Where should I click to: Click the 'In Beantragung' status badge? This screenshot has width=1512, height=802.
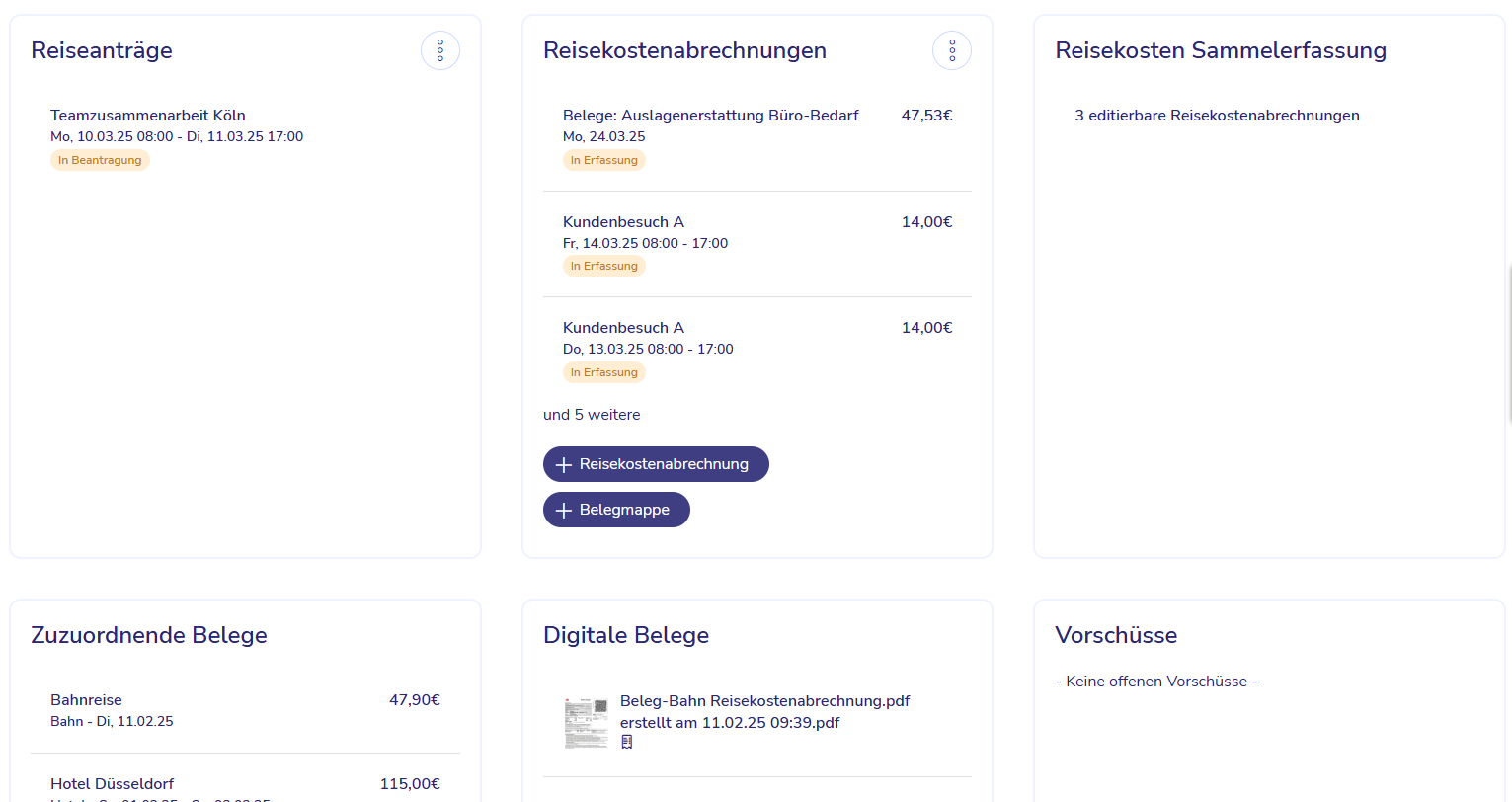click(x=100, y=160)
